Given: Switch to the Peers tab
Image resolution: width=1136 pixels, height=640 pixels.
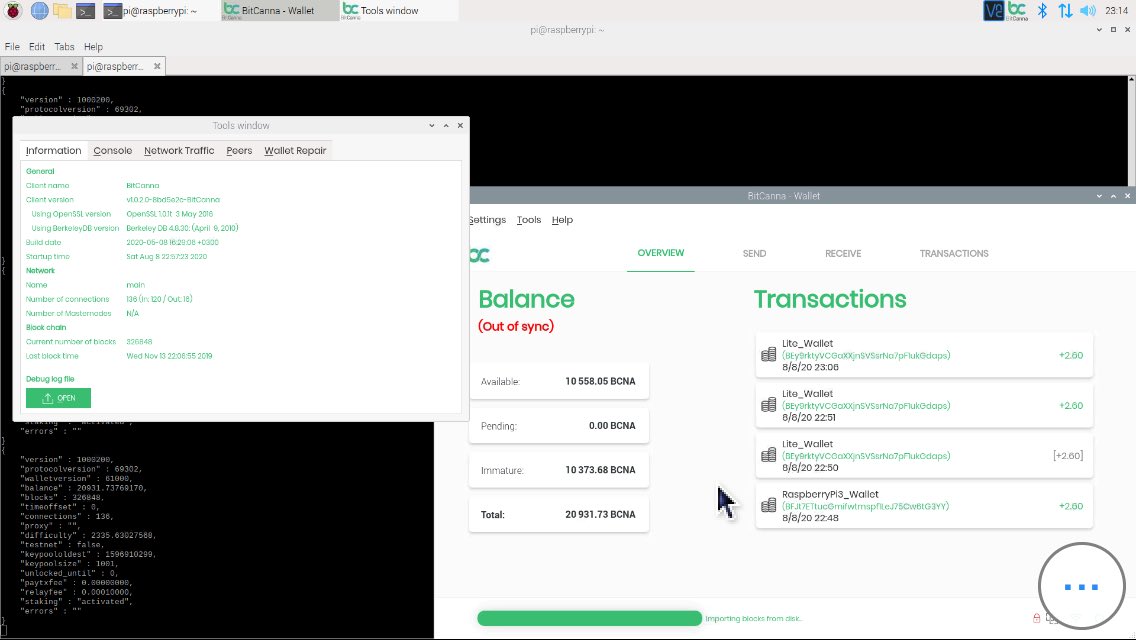Looking at the screenshot, I should point(239,151).
